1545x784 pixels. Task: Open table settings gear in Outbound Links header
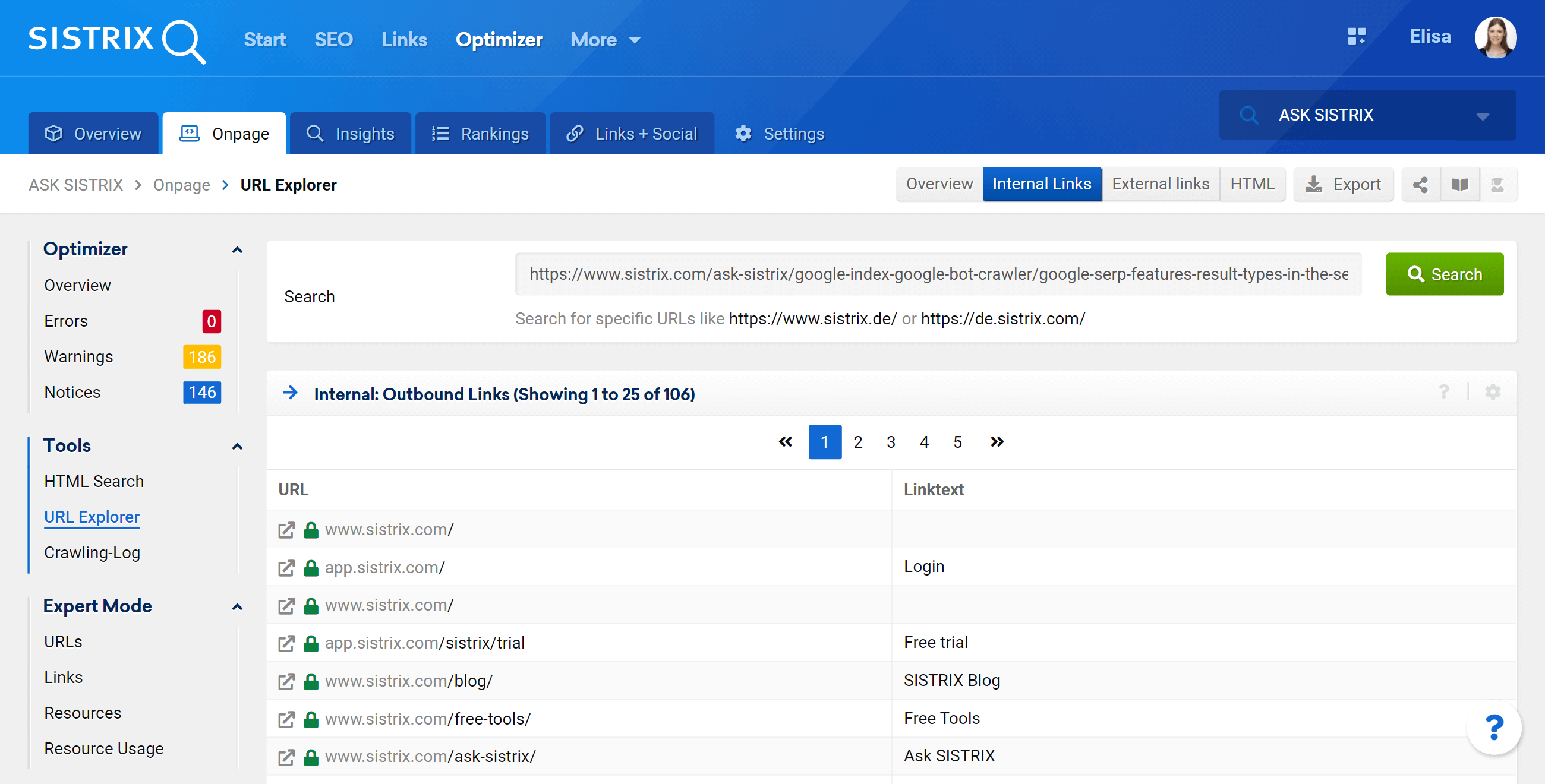(x=1492, y=392)
